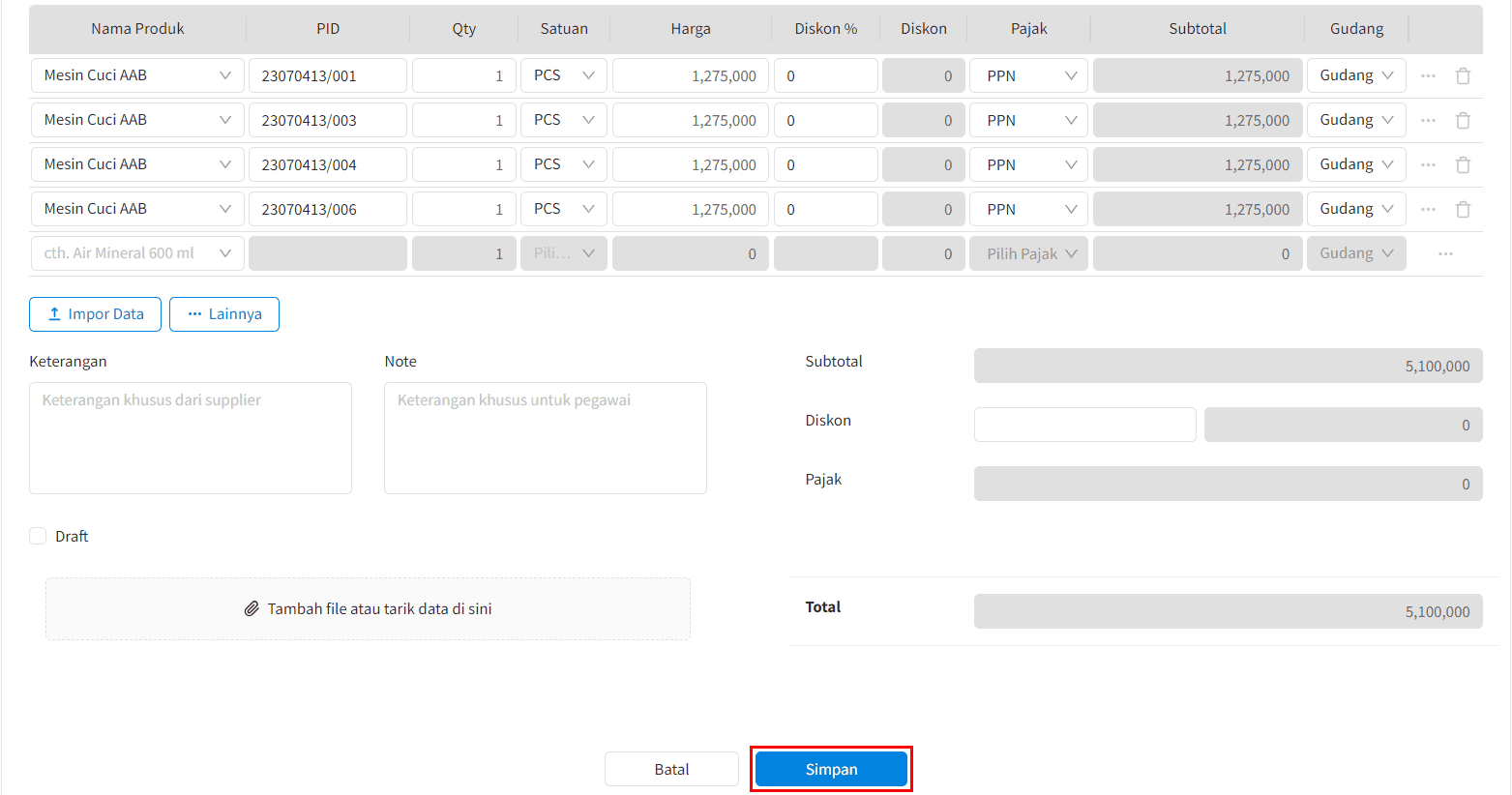Click the Qty column header
1512x795 pixels.
tap(464, 29)
